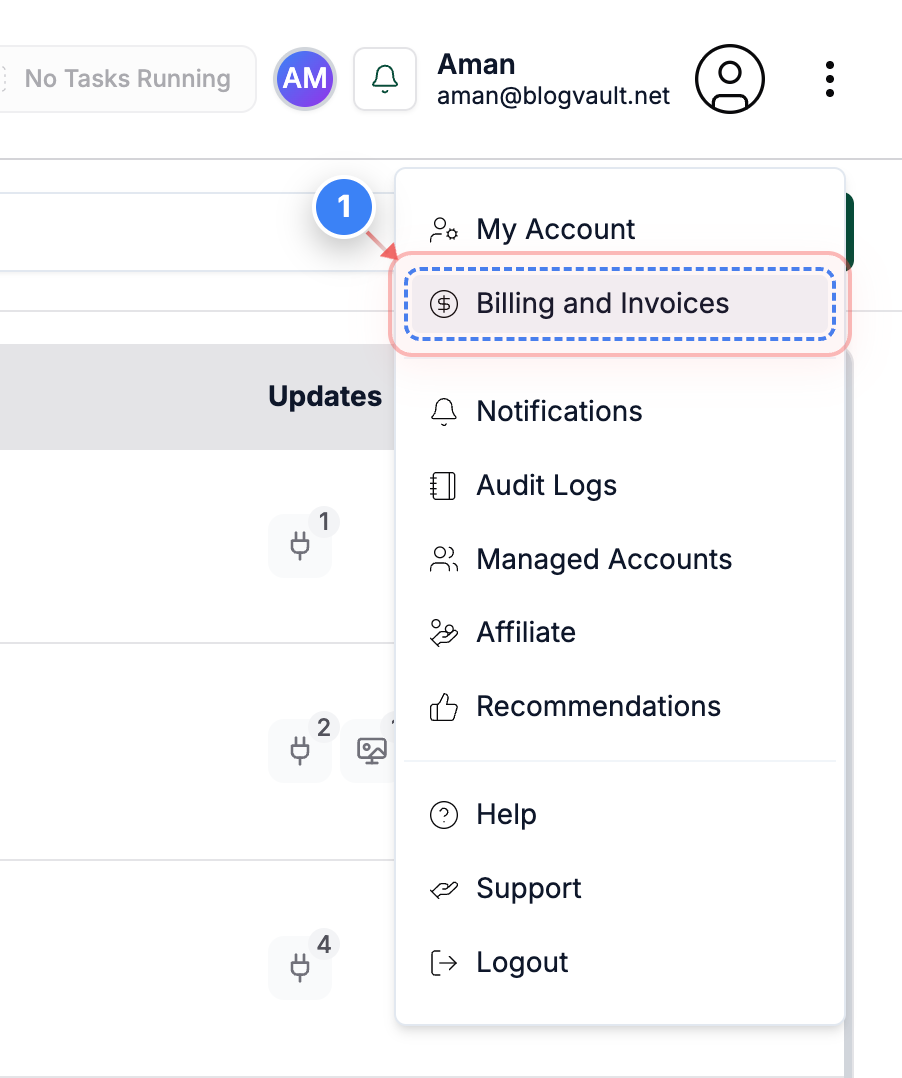
Task: Click the plugin icon with badge 1
Action: click(300, 545)
